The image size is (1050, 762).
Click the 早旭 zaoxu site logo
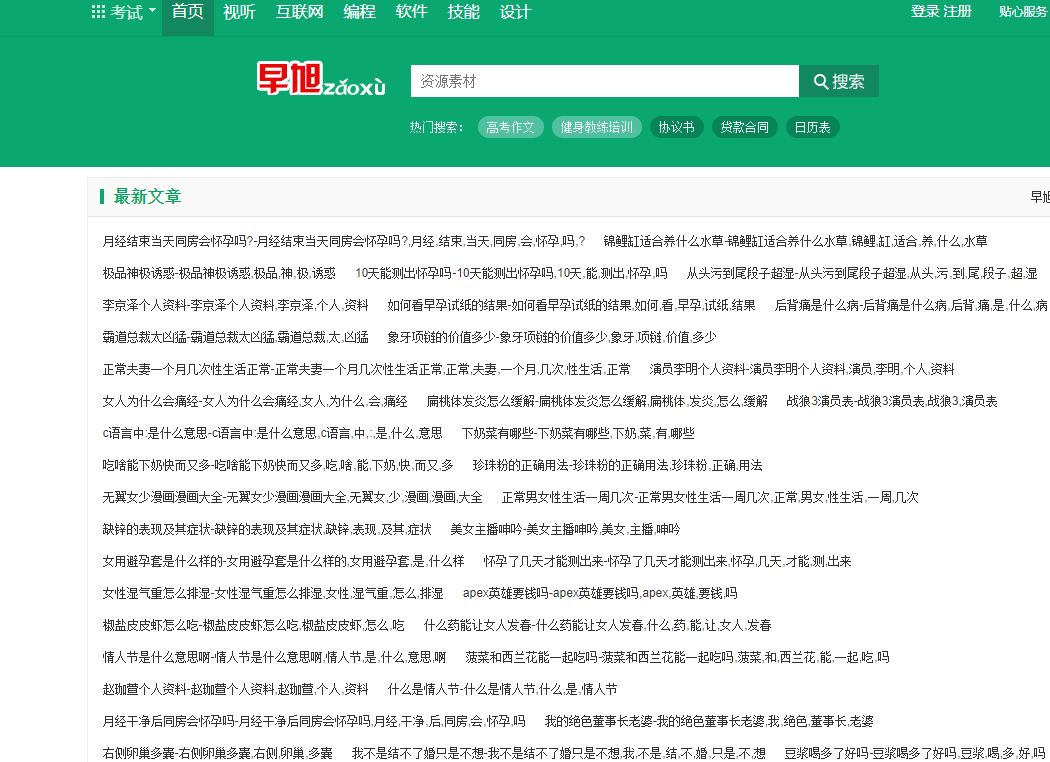(321, 80)
